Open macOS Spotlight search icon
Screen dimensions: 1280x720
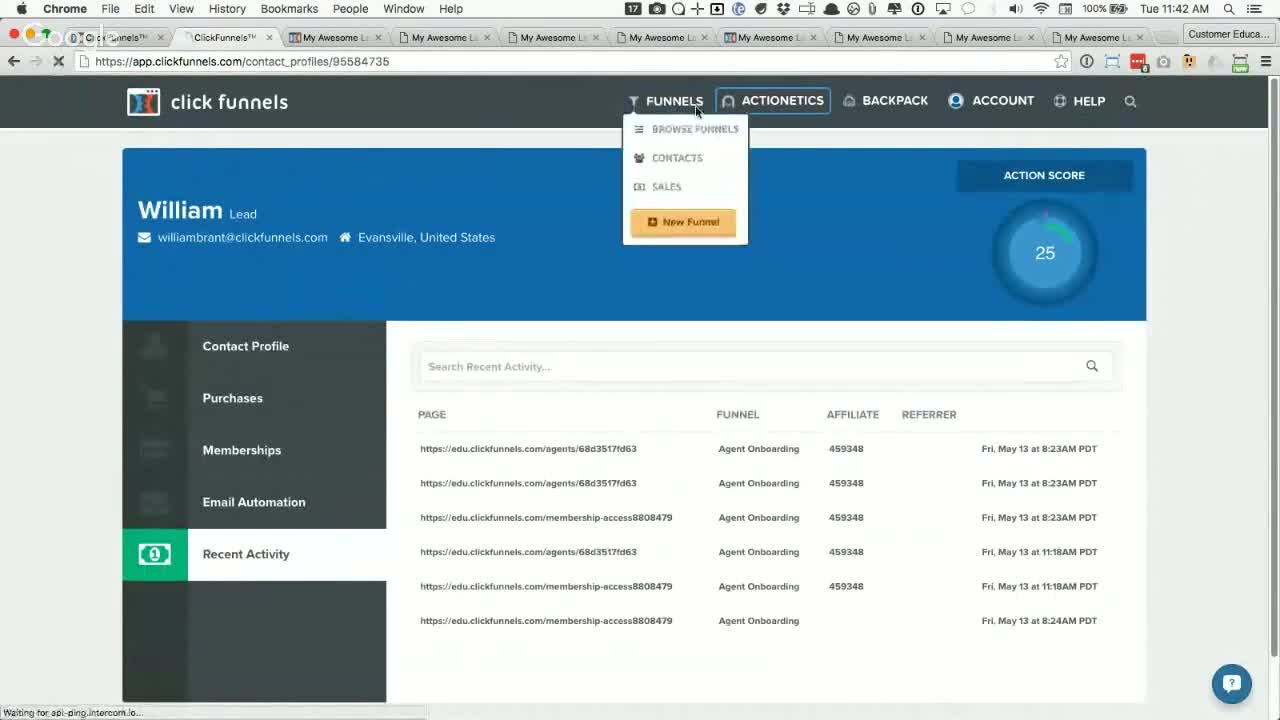(1229, 9)
